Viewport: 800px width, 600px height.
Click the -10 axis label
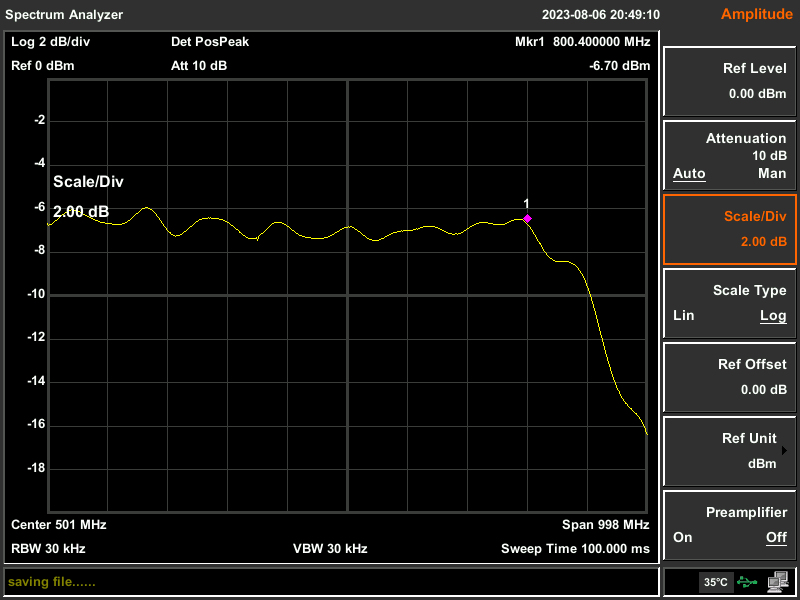(x=35, y=294)
